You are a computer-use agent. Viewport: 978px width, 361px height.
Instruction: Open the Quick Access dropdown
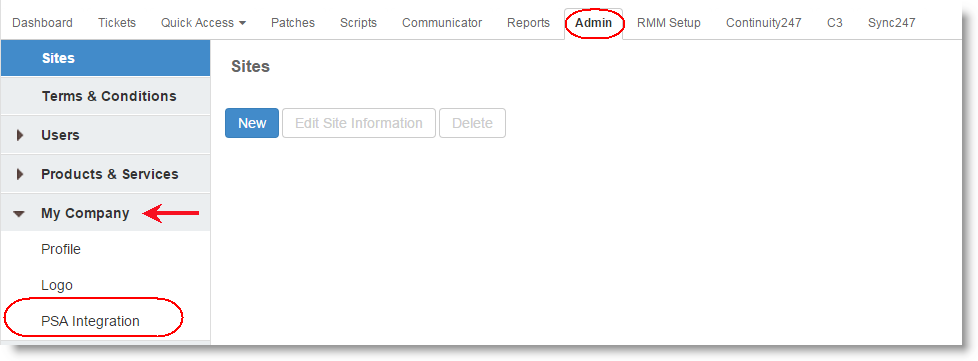[203, 23]
